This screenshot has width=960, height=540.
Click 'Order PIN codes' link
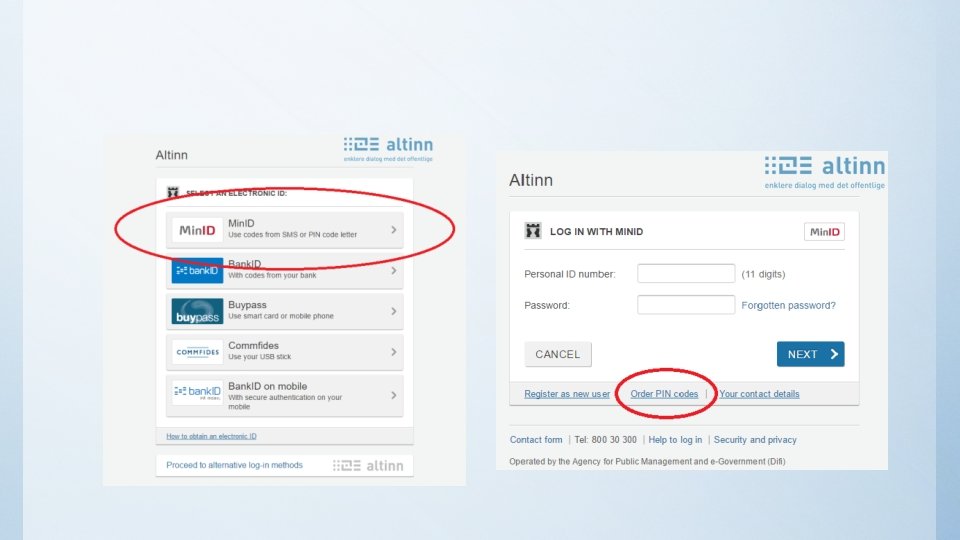pos(664,394)
